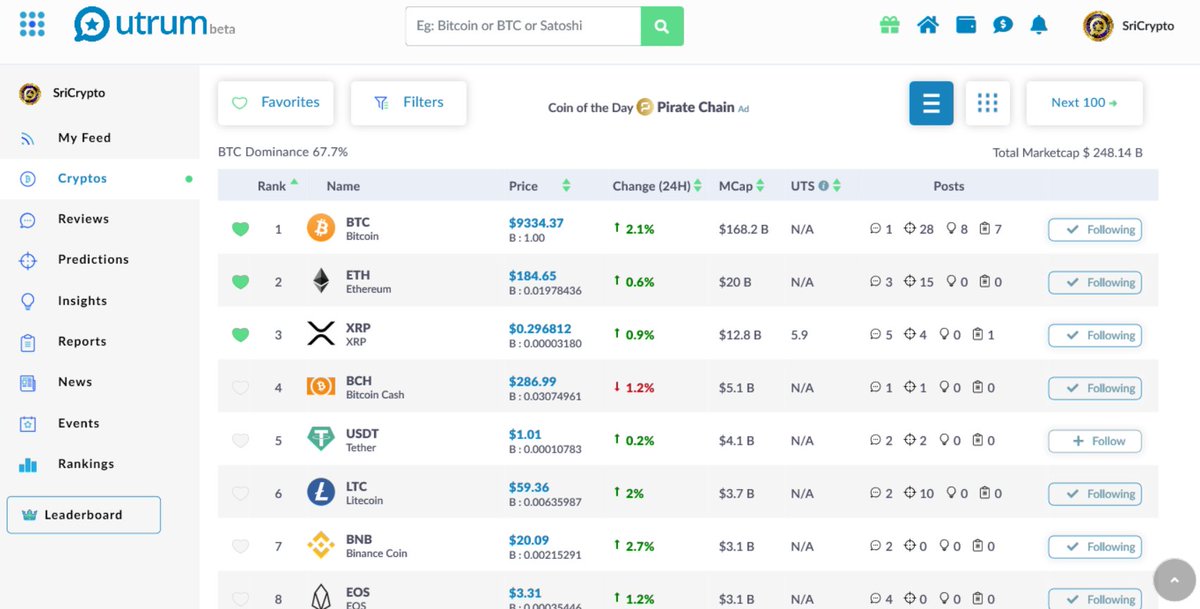Follow Tether with the Follow button
1200x609 pixels.
1094,440
